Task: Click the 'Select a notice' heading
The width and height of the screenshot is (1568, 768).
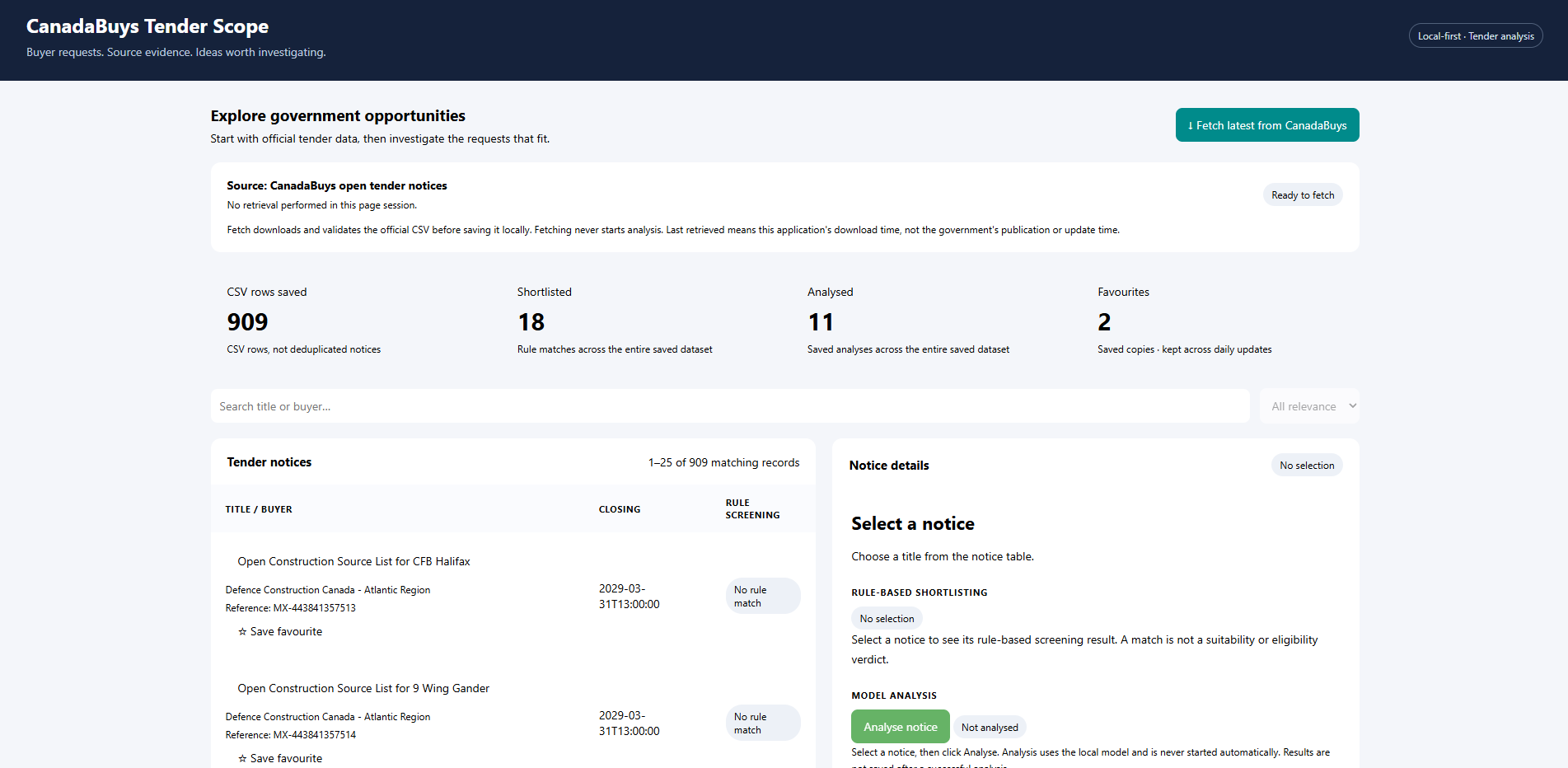Action: [x=913, y=523]
